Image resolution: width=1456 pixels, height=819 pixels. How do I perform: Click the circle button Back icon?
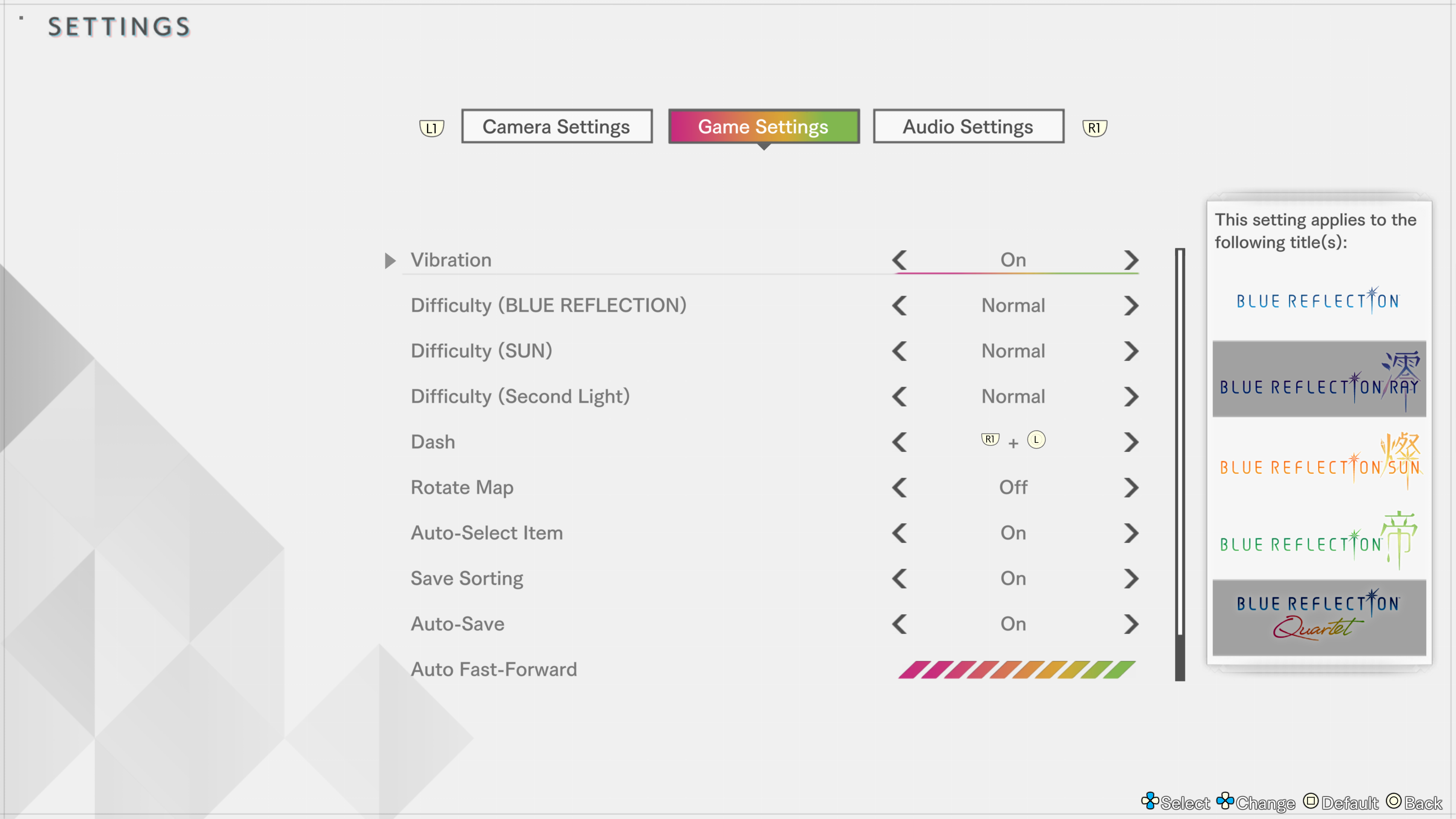[x=1394, y=801]
